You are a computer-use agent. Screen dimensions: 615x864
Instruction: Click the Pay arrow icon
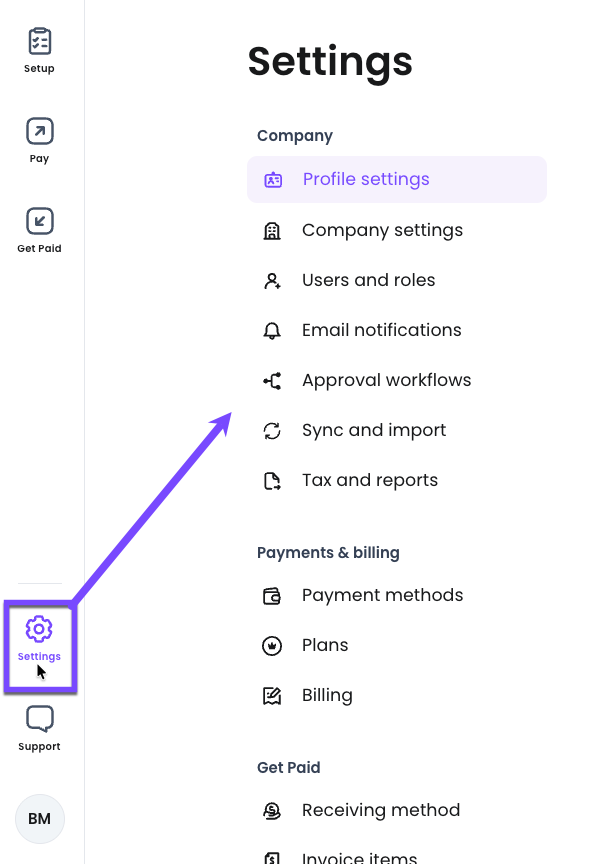pos(40,131)
